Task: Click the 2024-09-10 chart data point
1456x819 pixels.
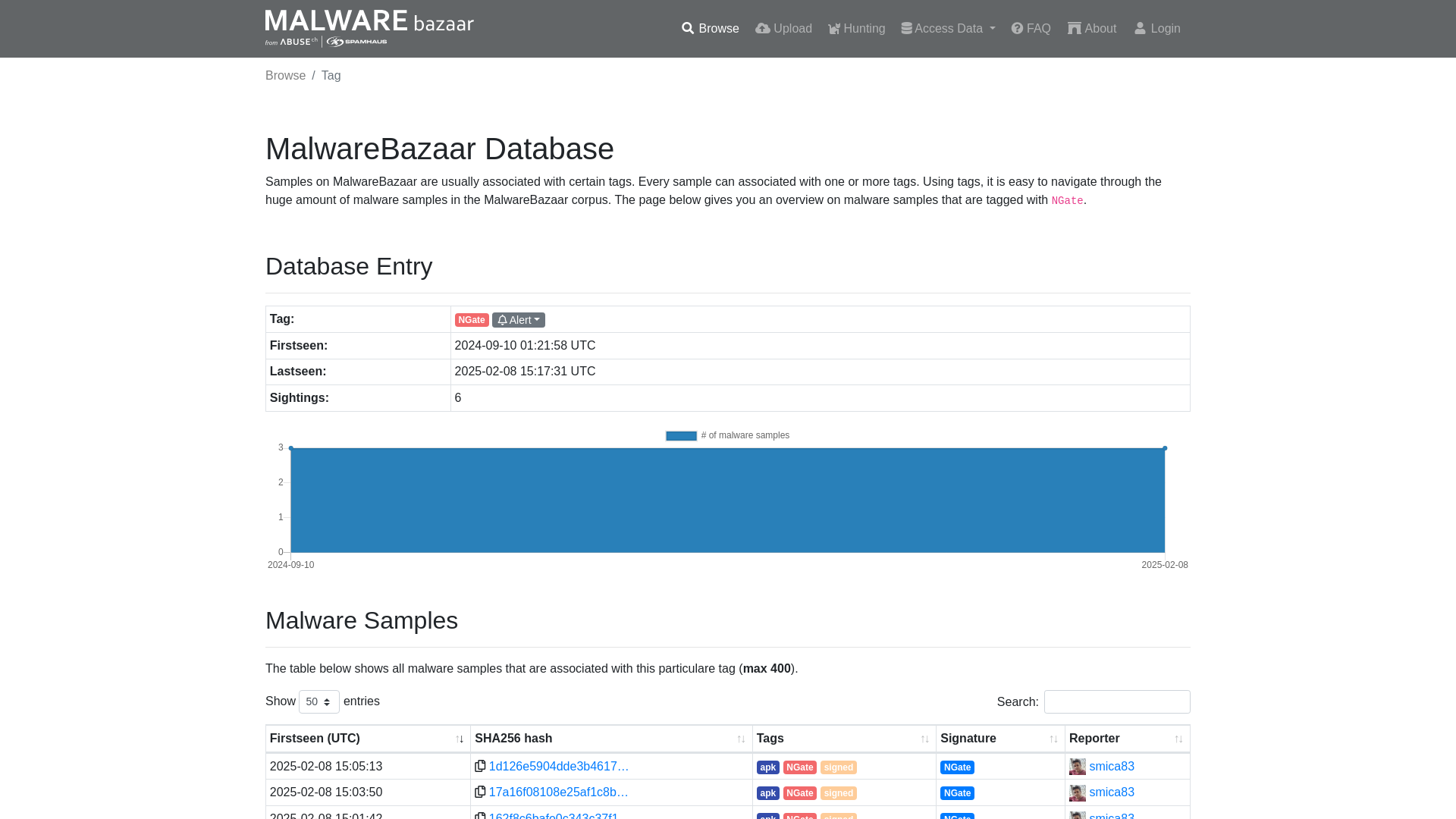Action: tap(291, 448)
